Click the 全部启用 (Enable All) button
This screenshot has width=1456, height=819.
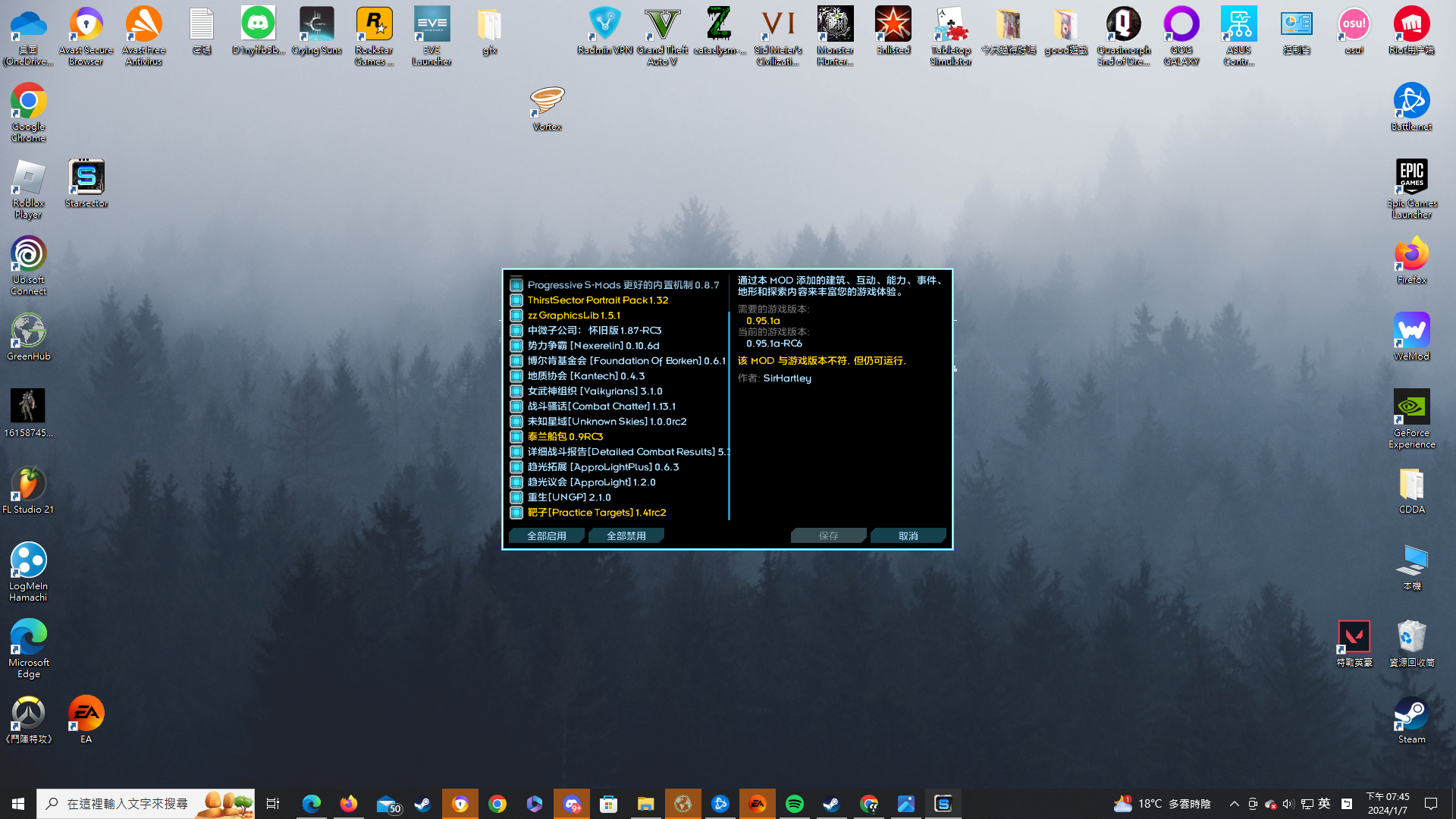(546, 535)
